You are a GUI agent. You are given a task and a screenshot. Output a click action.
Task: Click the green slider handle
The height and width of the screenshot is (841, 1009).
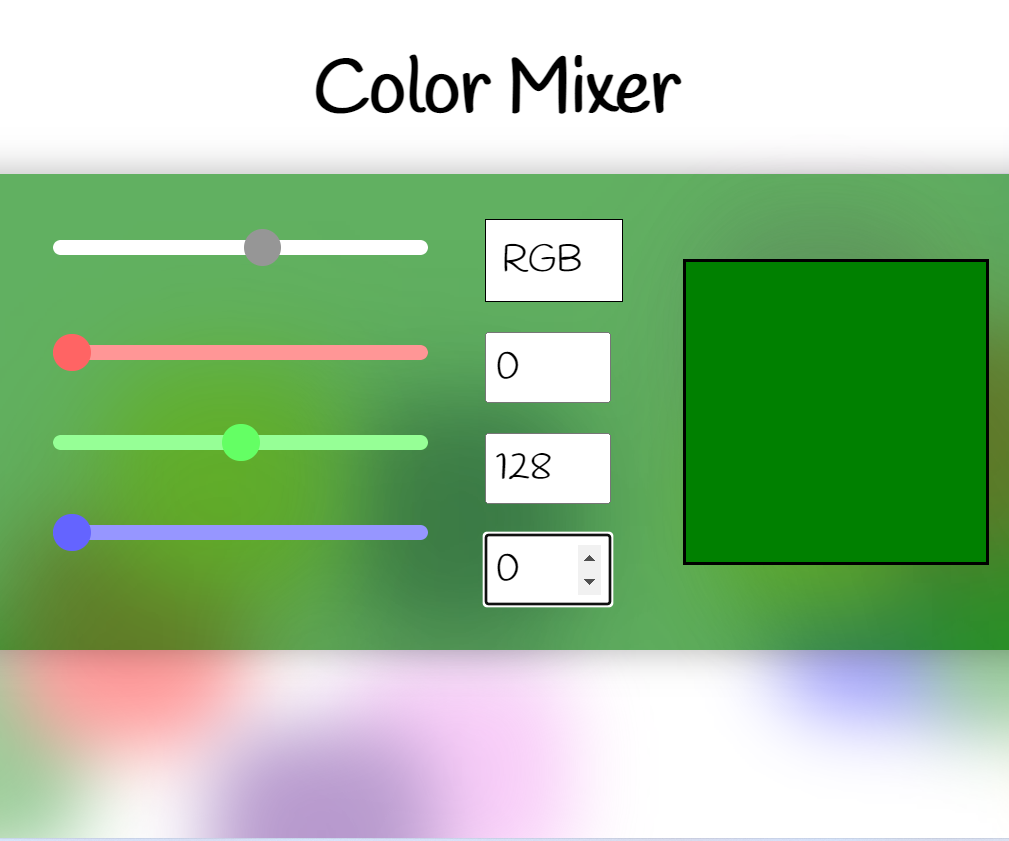click(240, 442)
